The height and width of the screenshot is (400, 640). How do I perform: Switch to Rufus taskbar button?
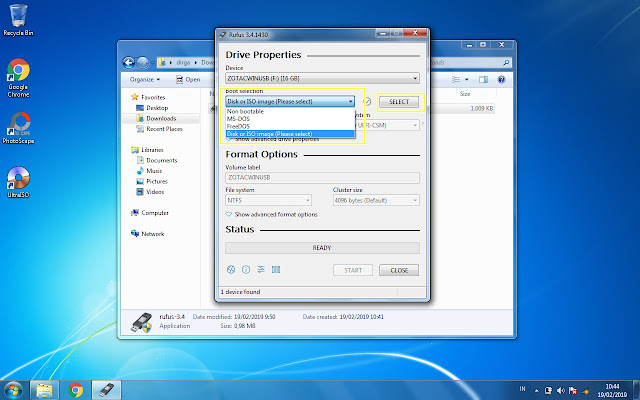(107, 391)
